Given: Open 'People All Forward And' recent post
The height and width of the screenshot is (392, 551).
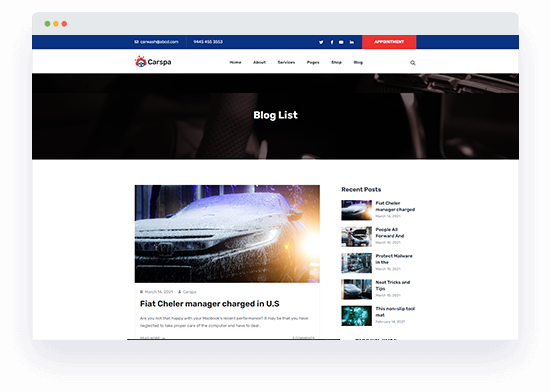Looking at the screenshot, I should coord(390,233).
